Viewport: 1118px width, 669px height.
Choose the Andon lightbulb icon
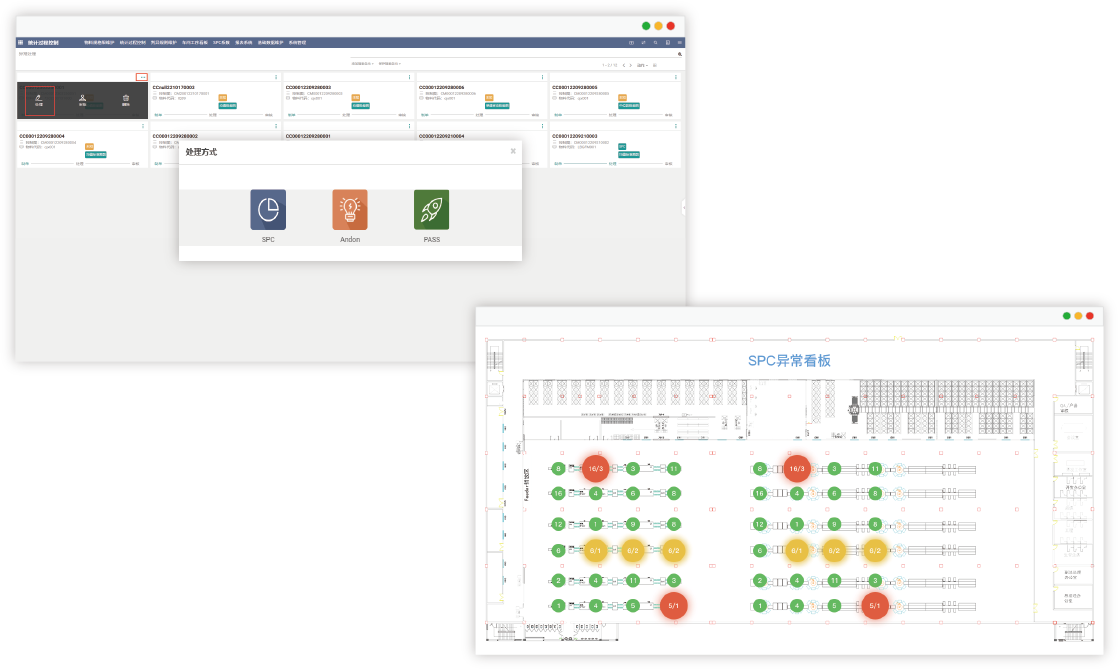(x=349, y=210)
